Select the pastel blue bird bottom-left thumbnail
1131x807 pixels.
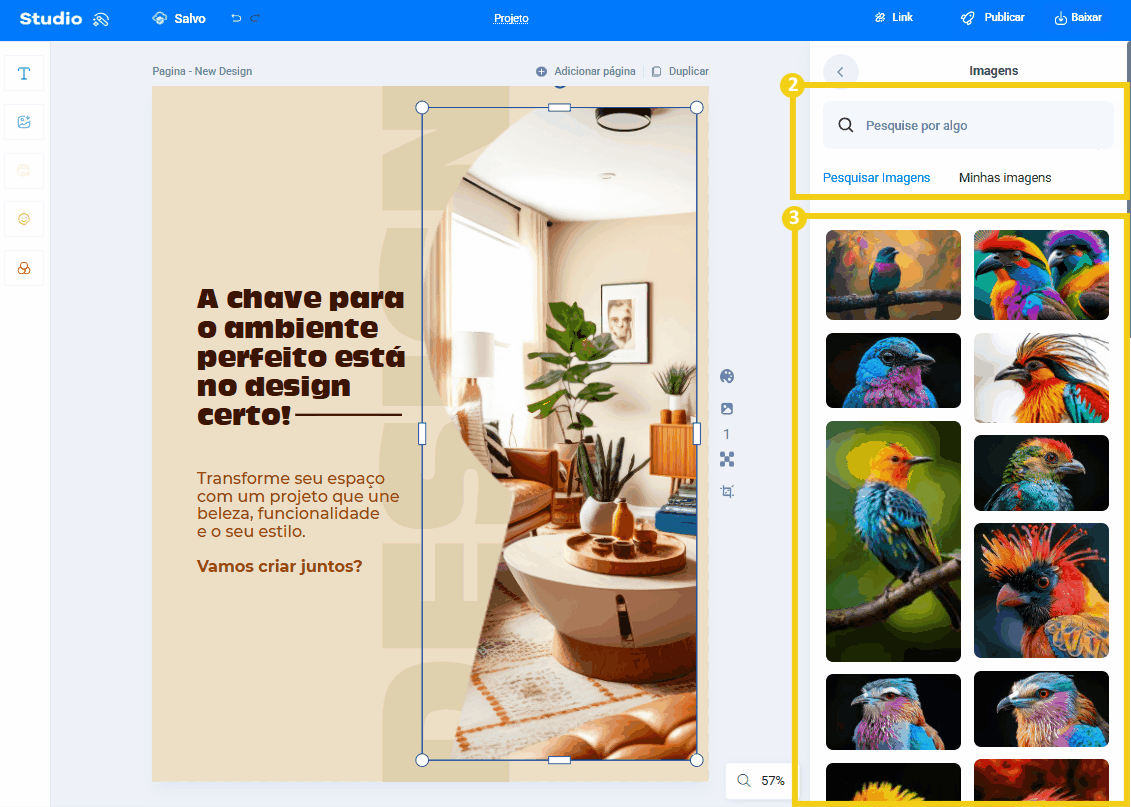click(x=893, y=712)
